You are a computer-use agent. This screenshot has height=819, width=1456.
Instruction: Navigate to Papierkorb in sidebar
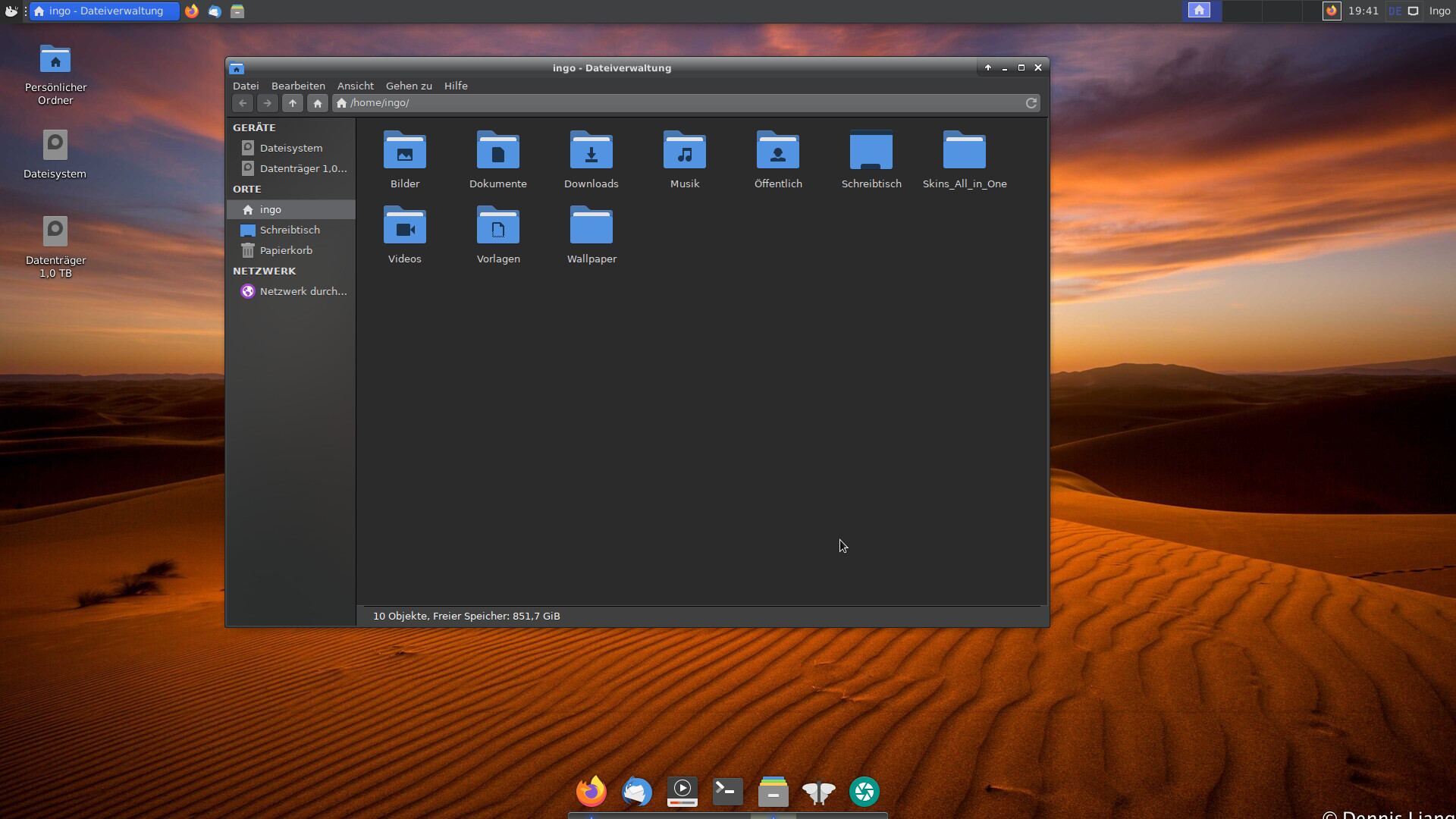pos(285,250)
